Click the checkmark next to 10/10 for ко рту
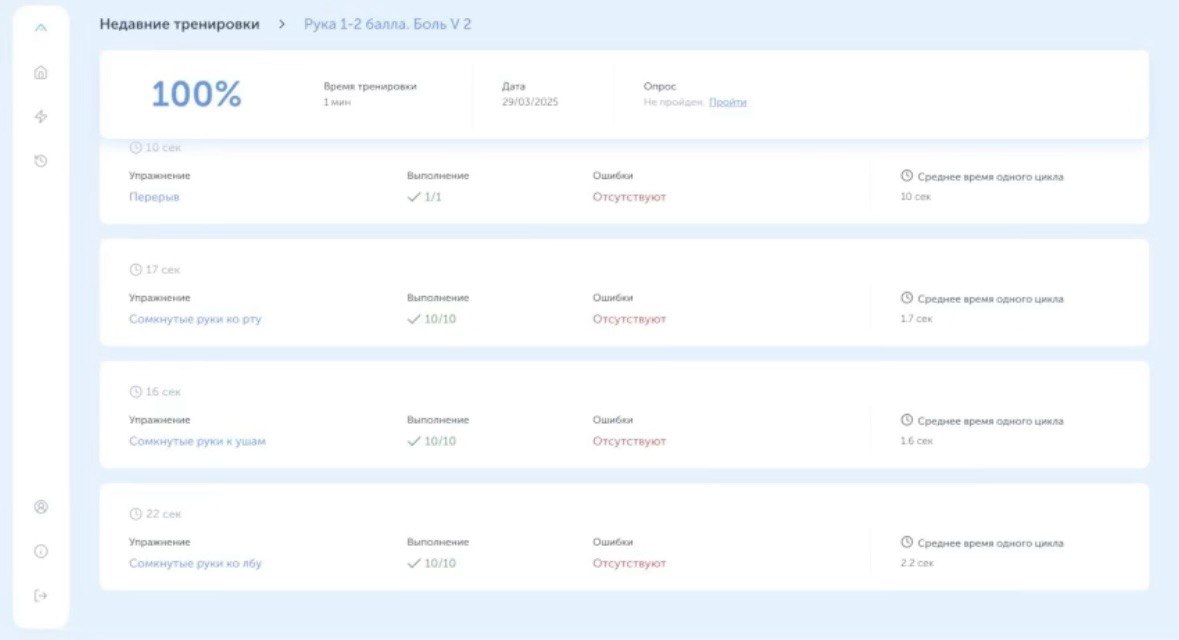1179x640 pixels. (413, 319)
